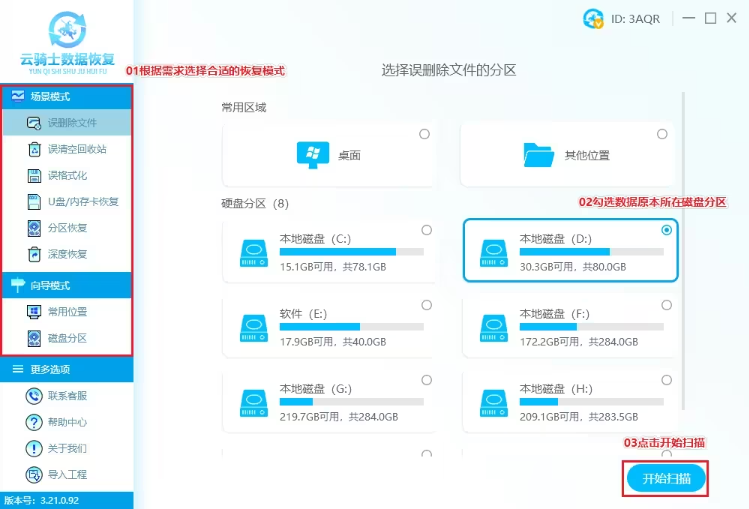Select the 本地磁盘 (C:) radio button
Image resolution: width=749 pixels, height=509 pixels.
click(427, 230)
